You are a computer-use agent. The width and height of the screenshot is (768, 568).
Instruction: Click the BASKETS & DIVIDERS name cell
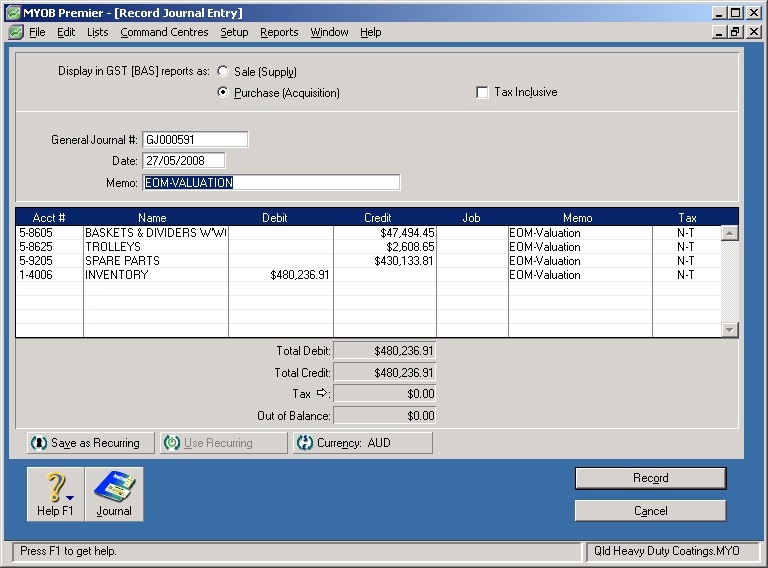(x=156, y=233)
